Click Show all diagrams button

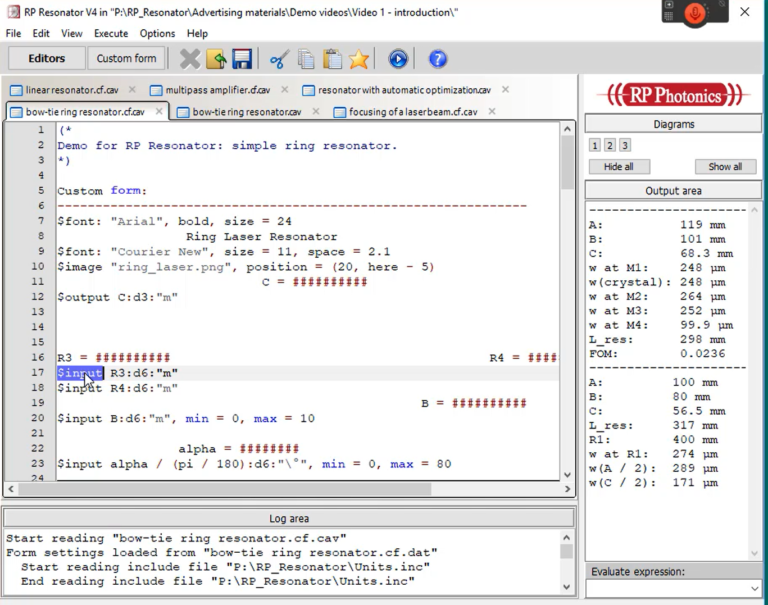725,167
